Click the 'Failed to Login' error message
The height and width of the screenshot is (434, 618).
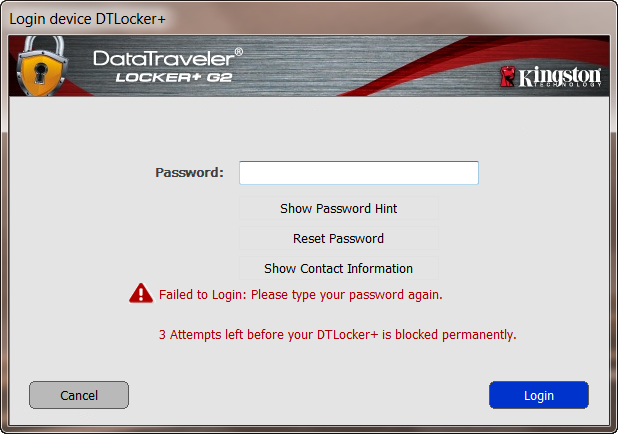[x=301, y=294]
